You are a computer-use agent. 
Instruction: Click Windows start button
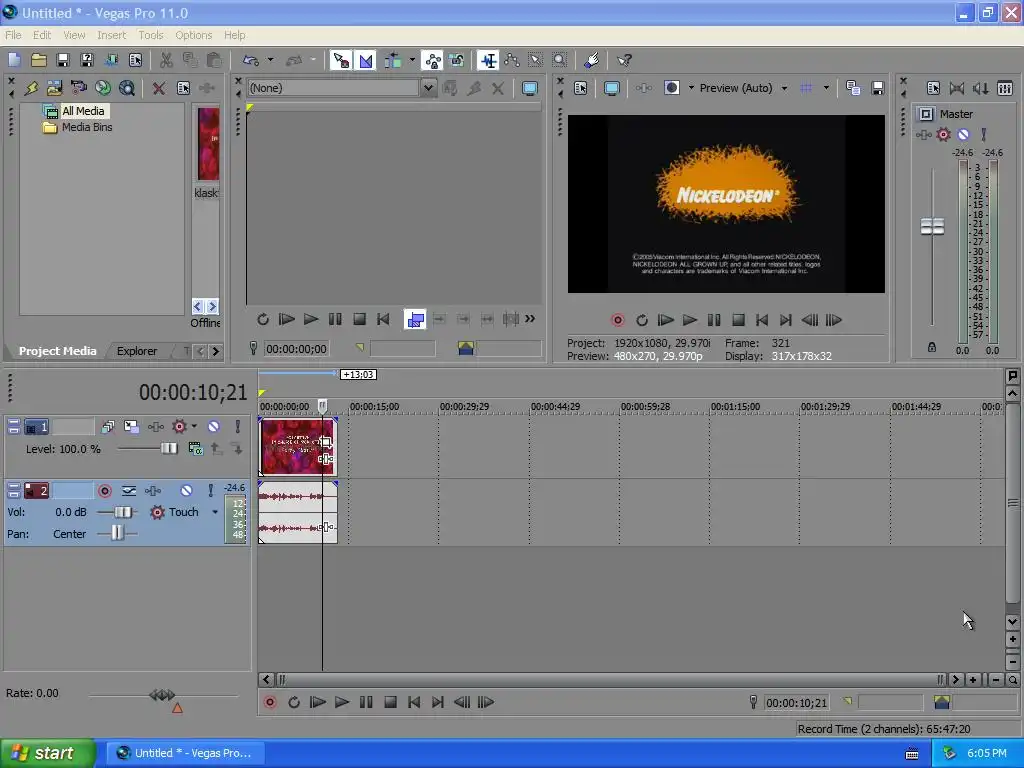coord(48,753)
